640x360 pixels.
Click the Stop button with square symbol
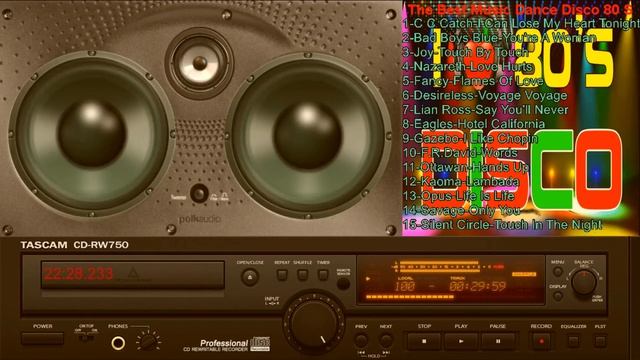coord(424,341)
